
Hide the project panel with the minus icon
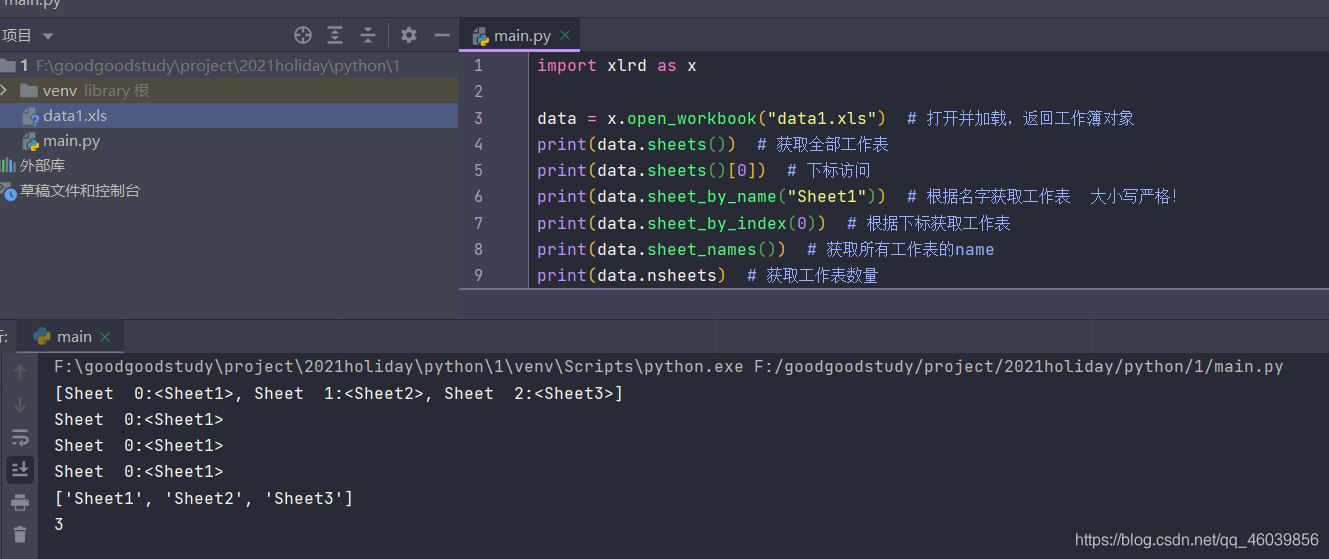coord(441,35)
